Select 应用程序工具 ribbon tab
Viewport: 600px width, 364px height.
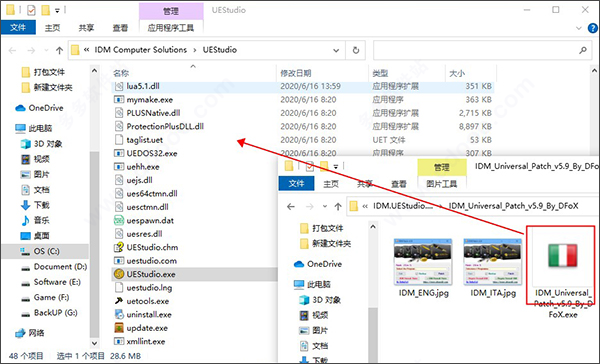click(171, 28)
